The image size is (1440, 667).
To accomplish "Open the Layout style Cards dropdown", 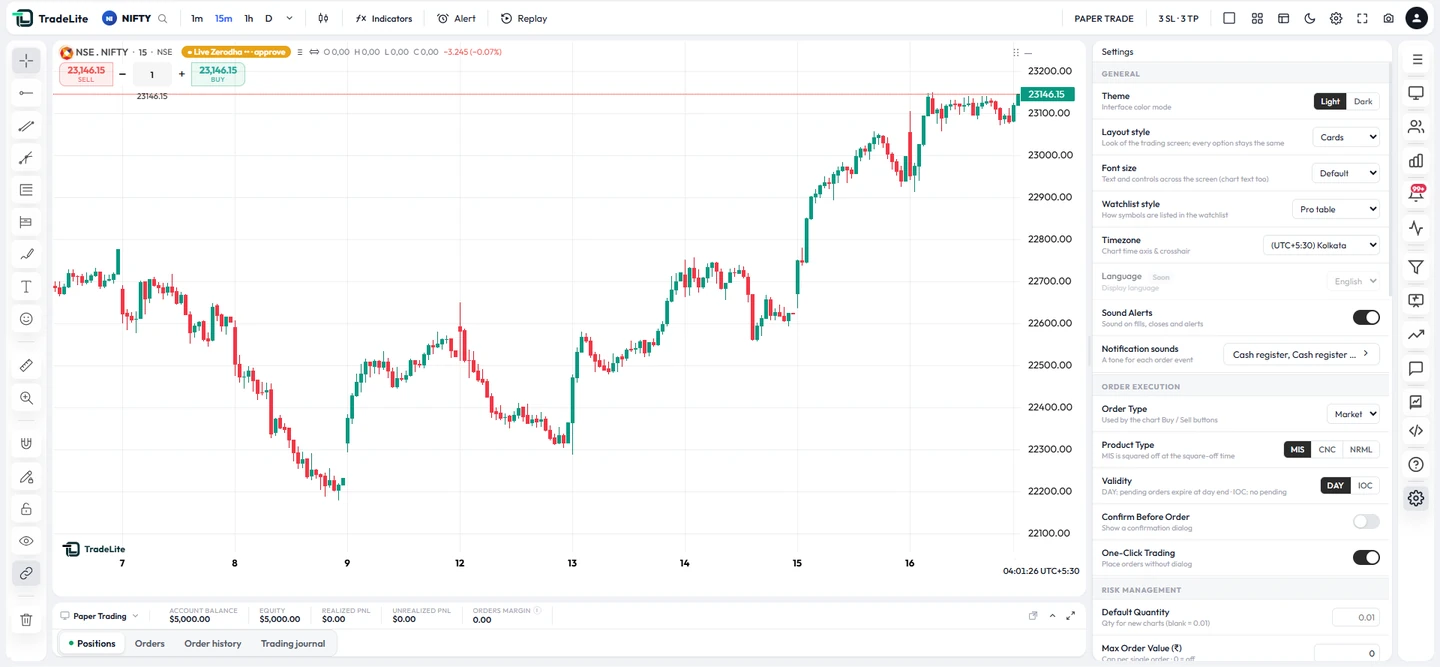I will [1346, 137].
